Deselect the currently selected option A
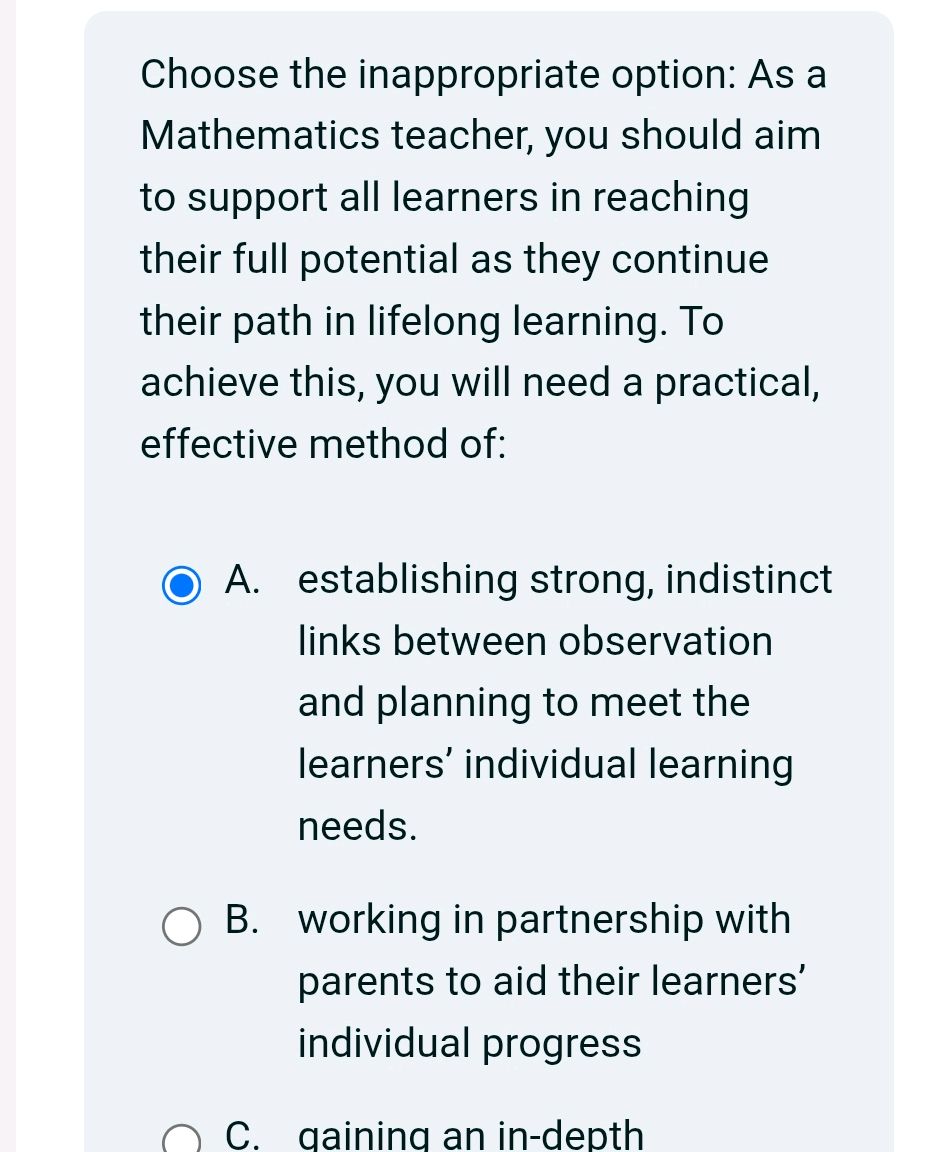This screenshot has height=1152, width=947. coord(181,586)
